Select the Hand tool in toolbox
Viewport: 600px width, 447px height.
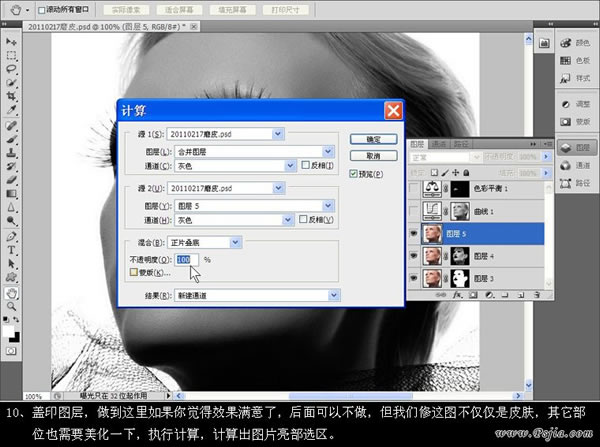11,293
